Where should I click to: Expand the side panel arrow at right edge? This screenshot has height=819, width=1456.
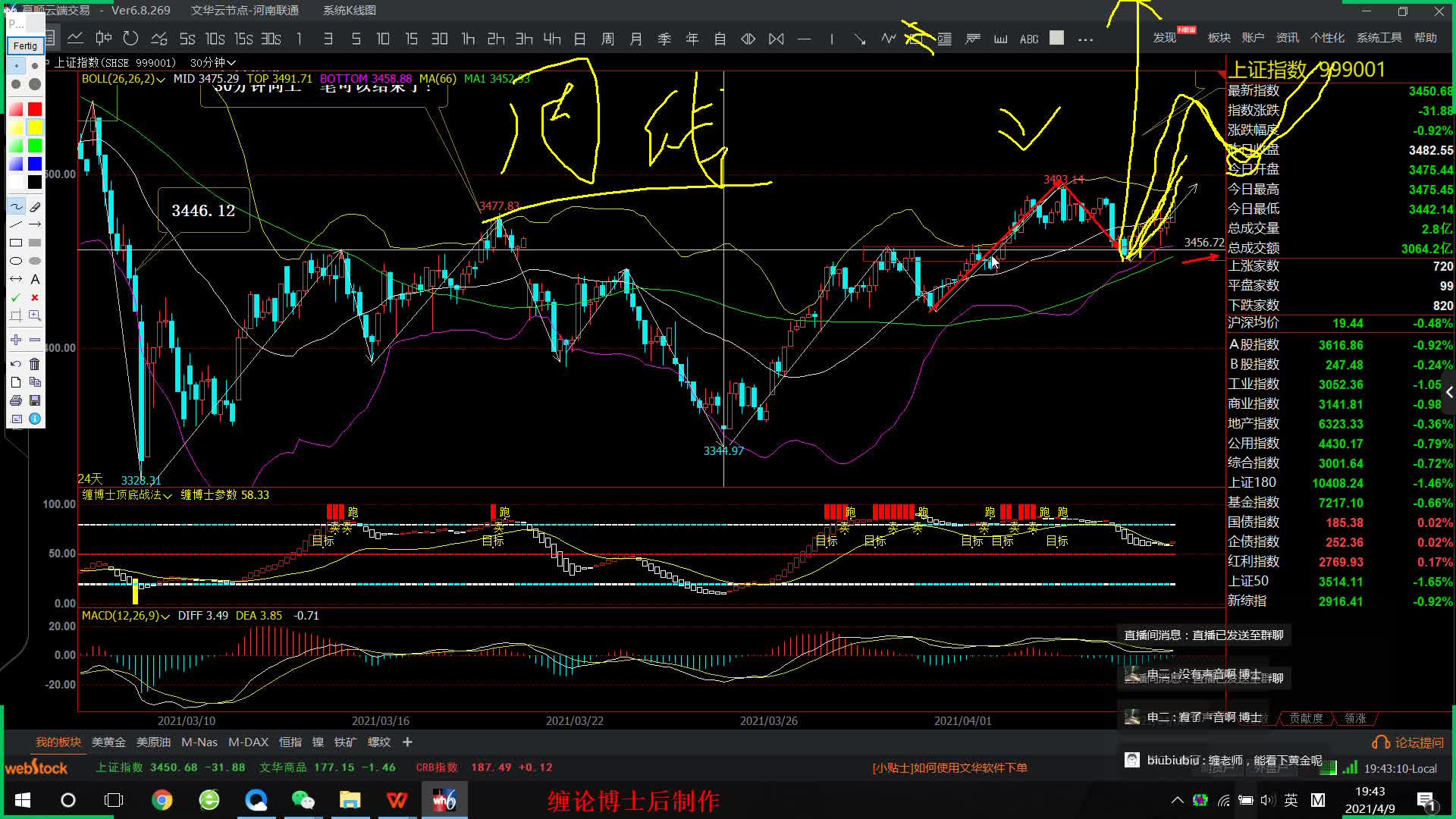1449,393
